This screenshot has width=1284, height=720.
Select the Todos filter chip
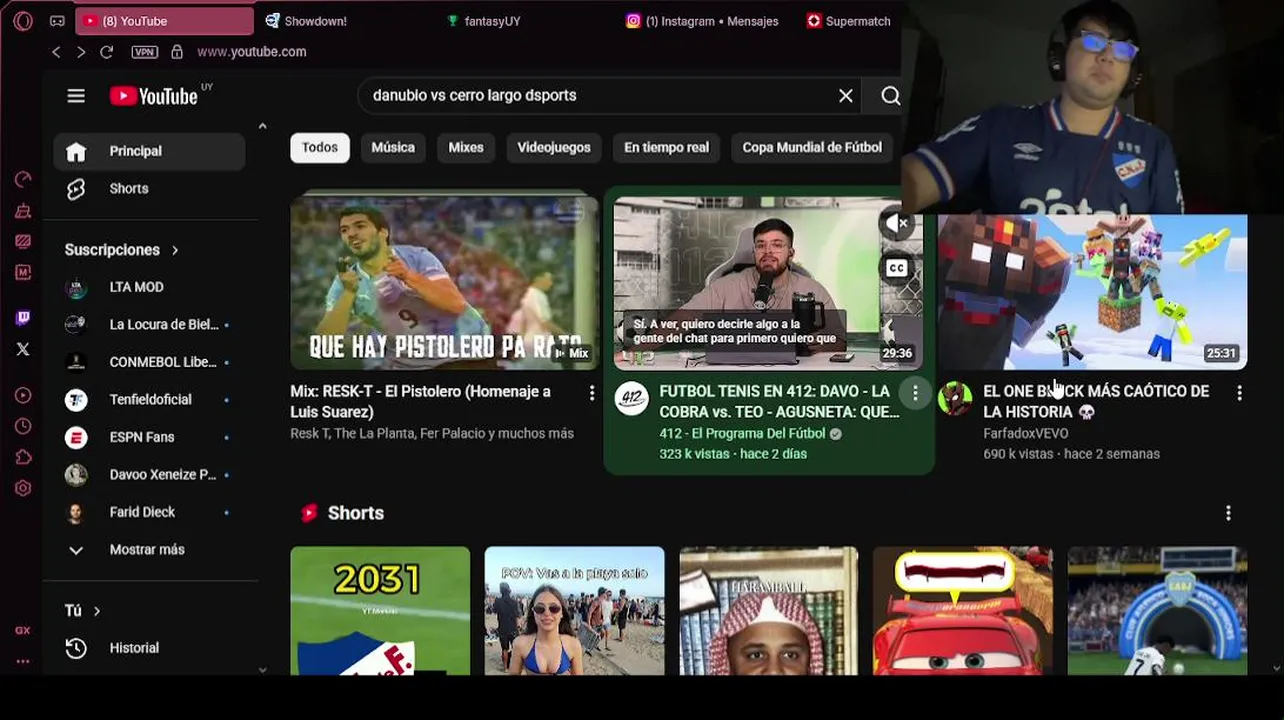coord(320,148)
